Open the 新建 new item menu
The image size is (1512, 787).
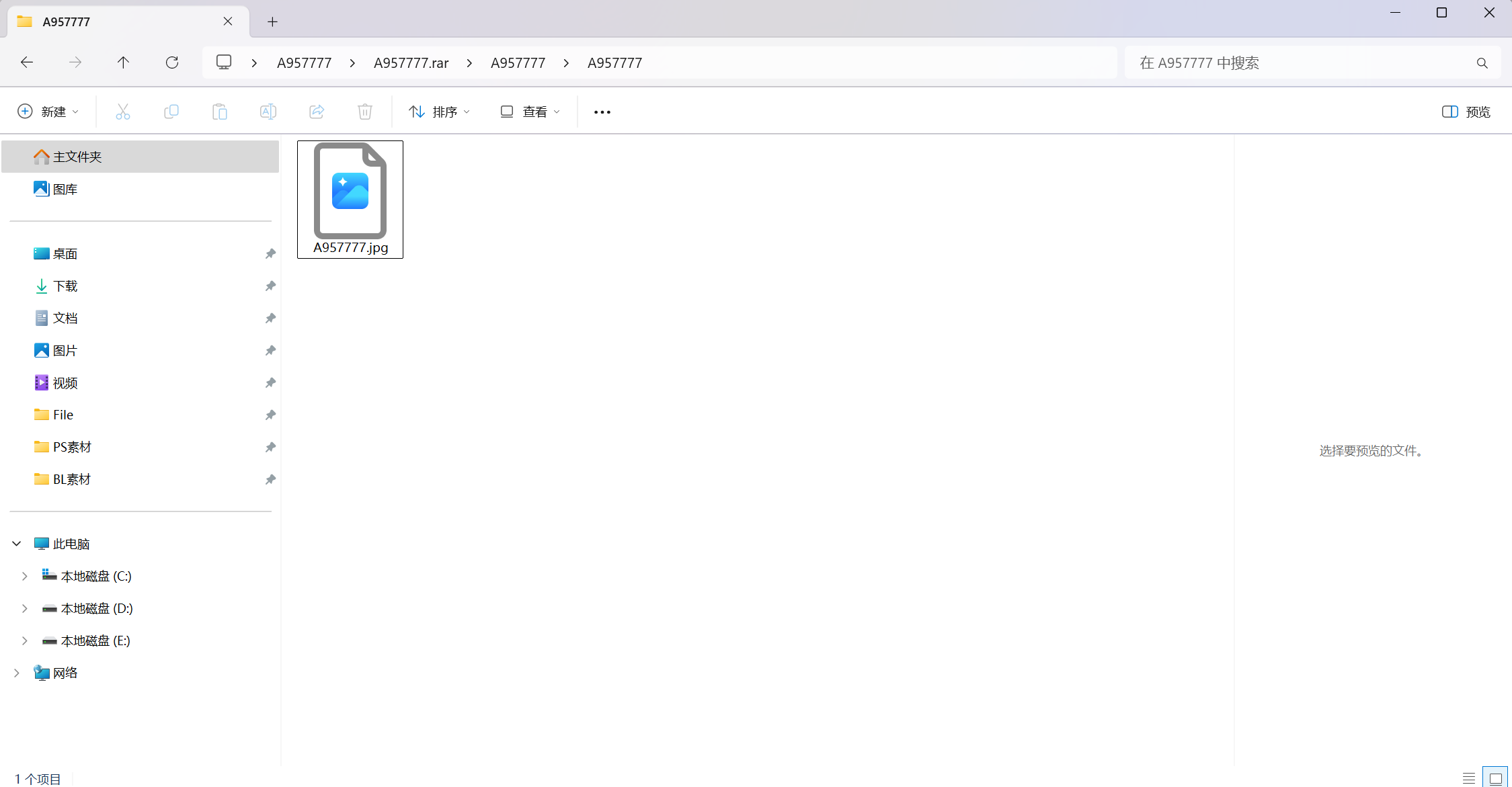point(48,112)
